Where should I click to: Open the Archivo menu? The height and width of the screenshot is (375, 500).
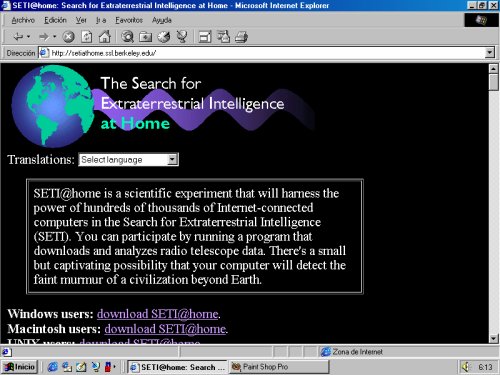(23, 20)
